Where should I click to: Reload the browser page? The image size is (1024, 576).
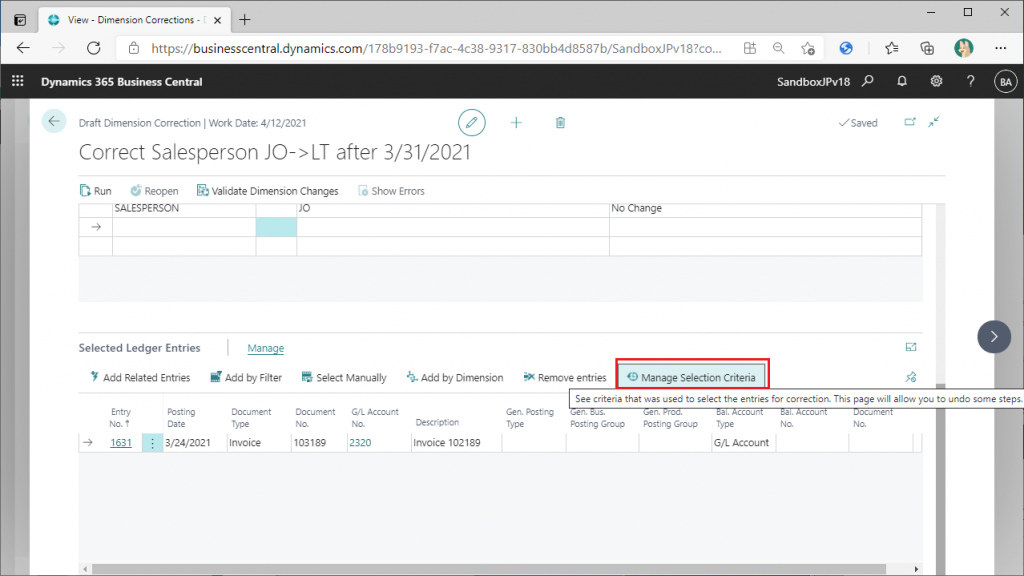coord(94,48)
